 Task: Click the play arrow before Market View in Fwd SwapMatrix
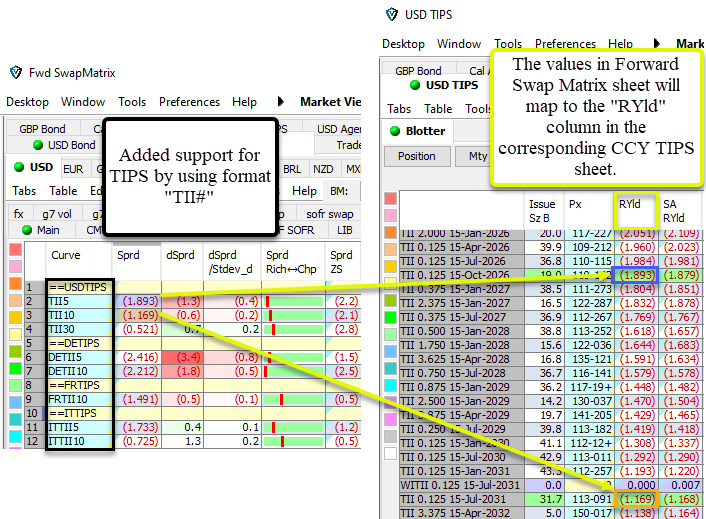point(281,102)
